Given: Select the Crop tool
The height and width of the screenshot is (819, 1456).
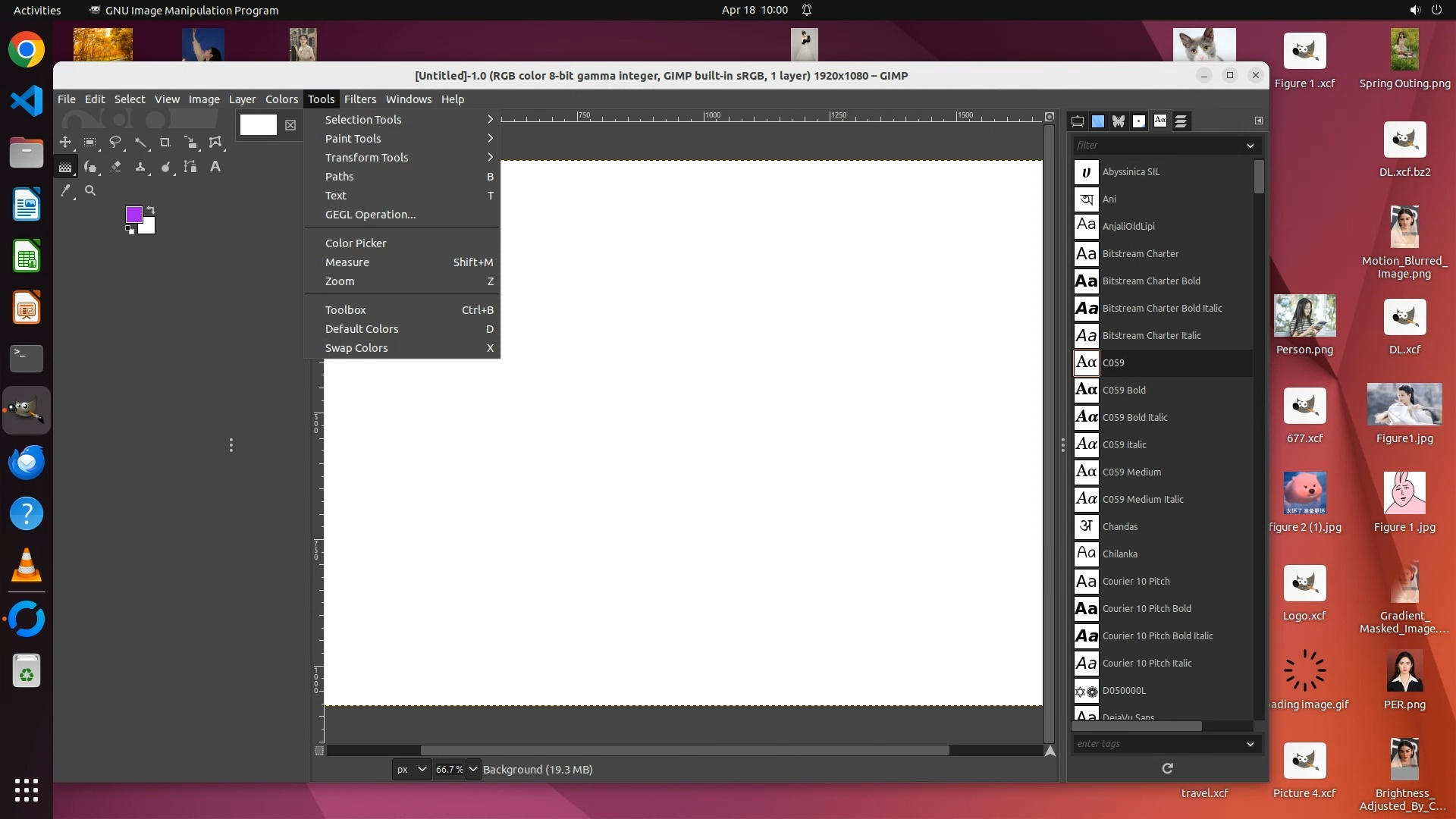Looking at the screenshot, I should pyautogui.click(x=165, y=142).
